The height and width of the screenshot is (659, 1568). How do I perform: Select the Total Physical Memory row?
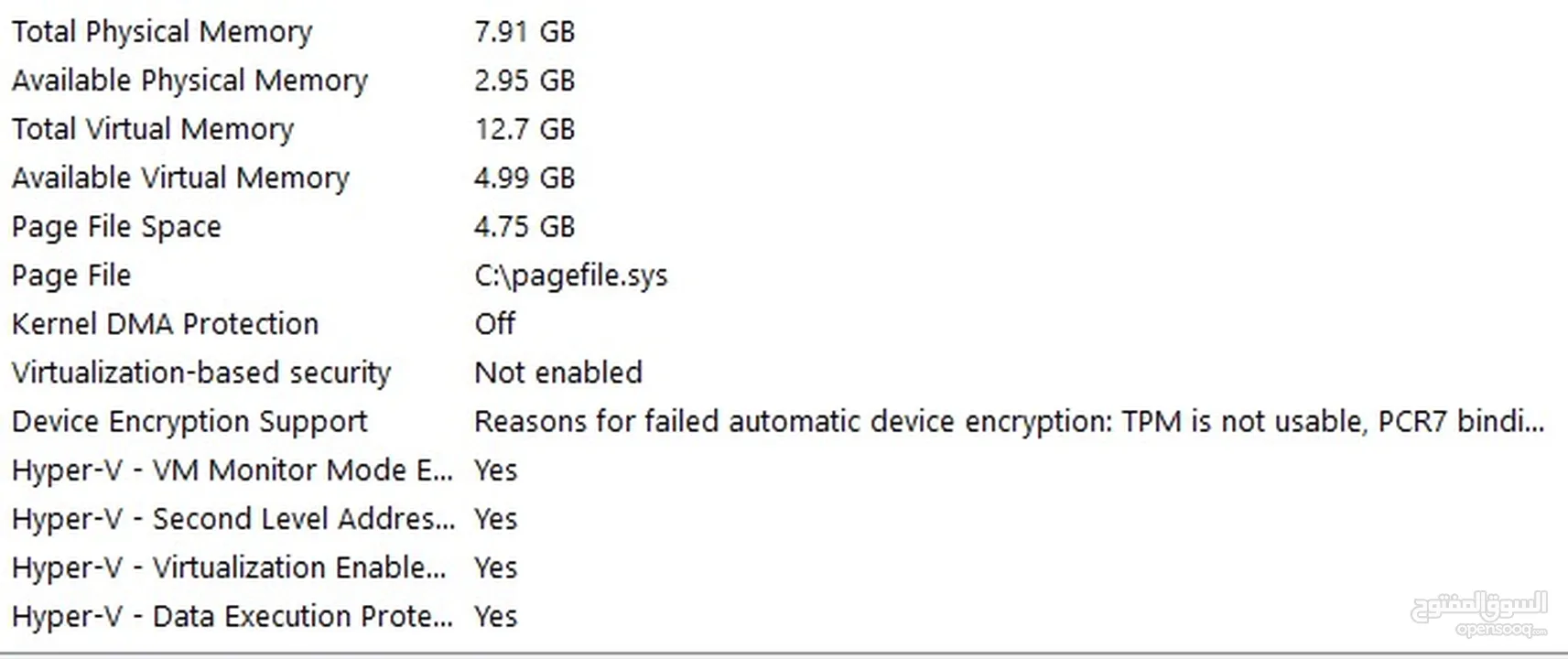(784, 32)
